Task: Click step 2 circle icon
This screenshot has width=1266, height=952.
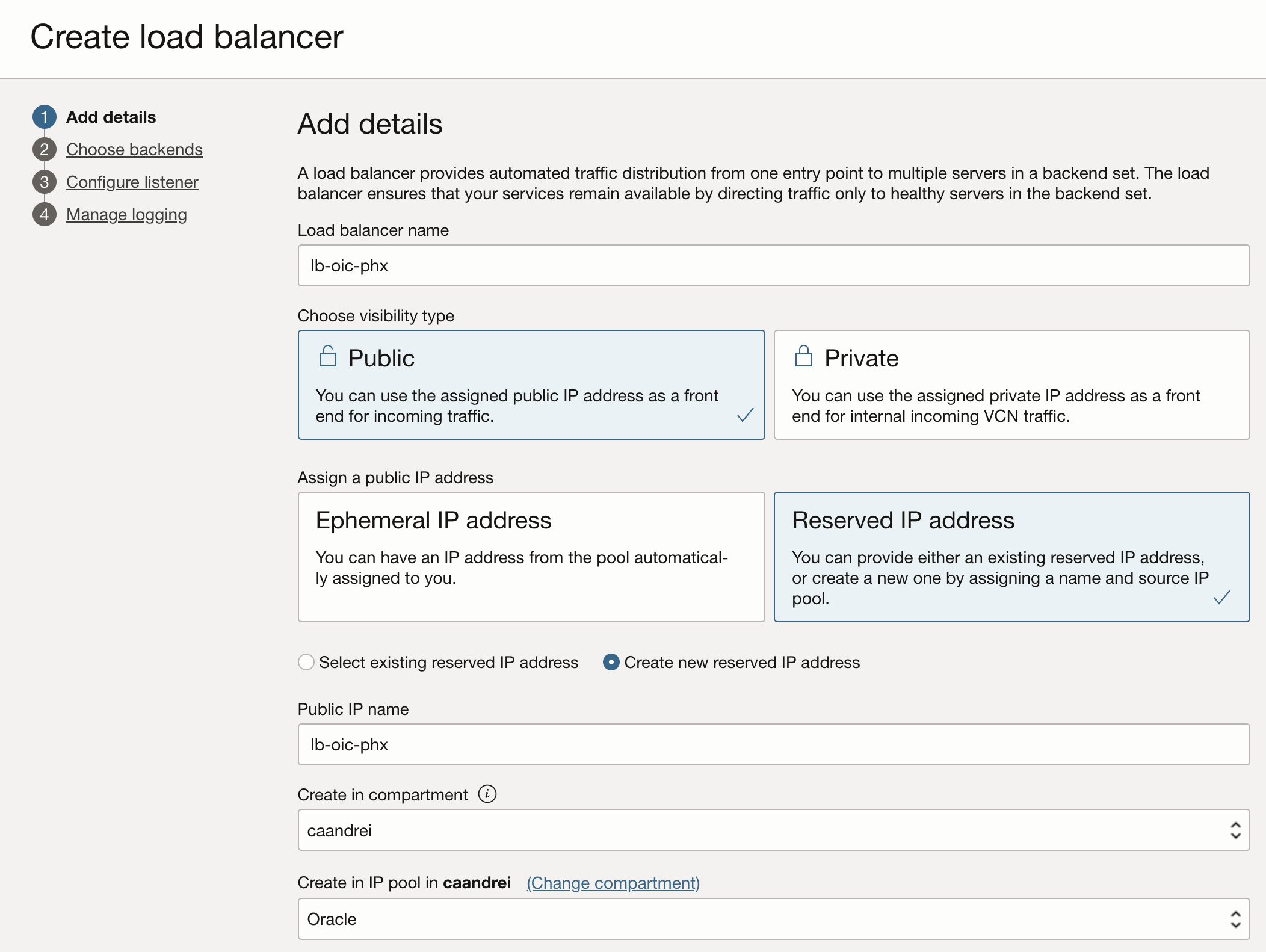Action: (x=45, y=149)
